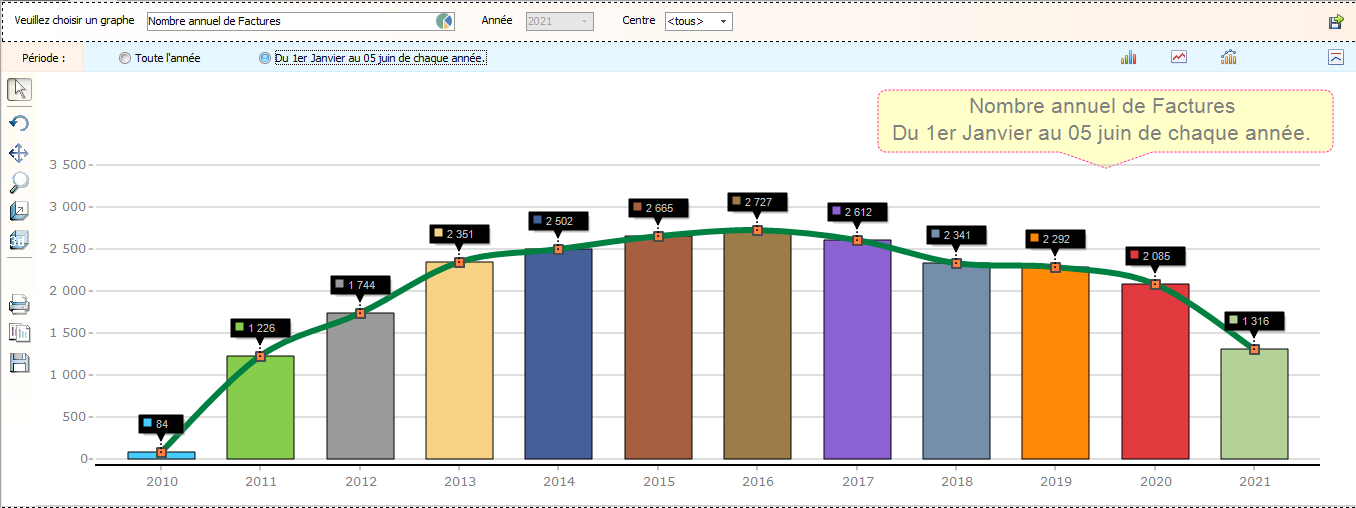Toggle the 3D chart view icon

coord(19,240)
